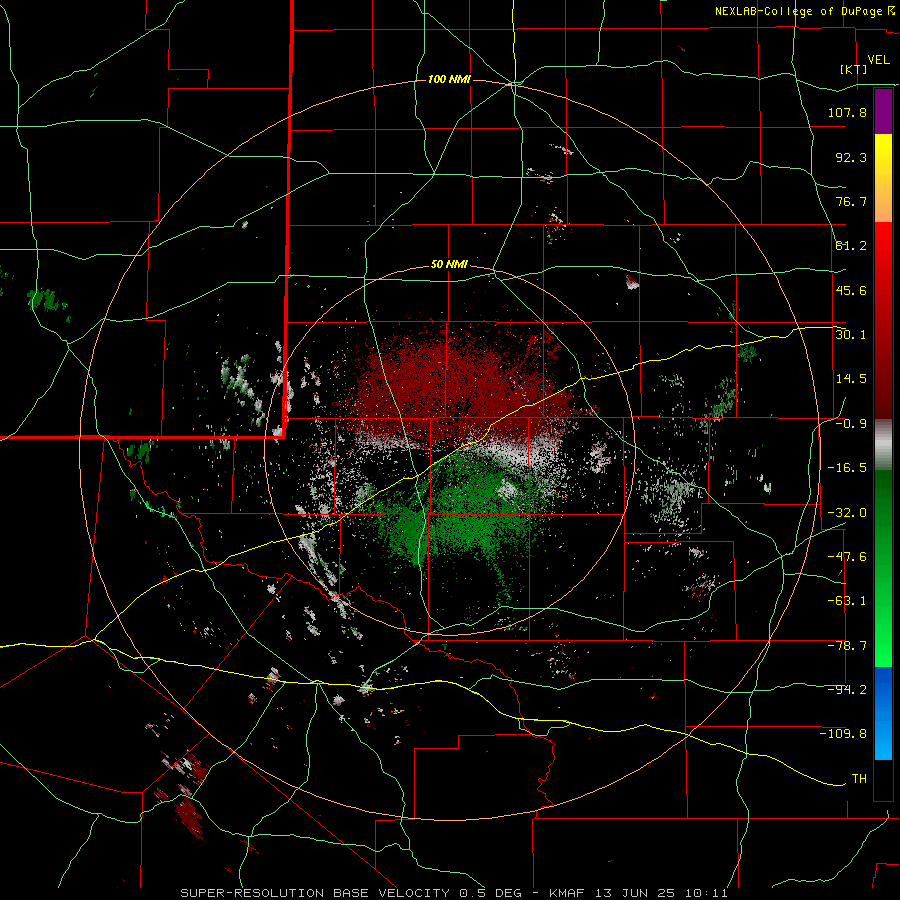Click the TH threshold label

click(859, 779)
